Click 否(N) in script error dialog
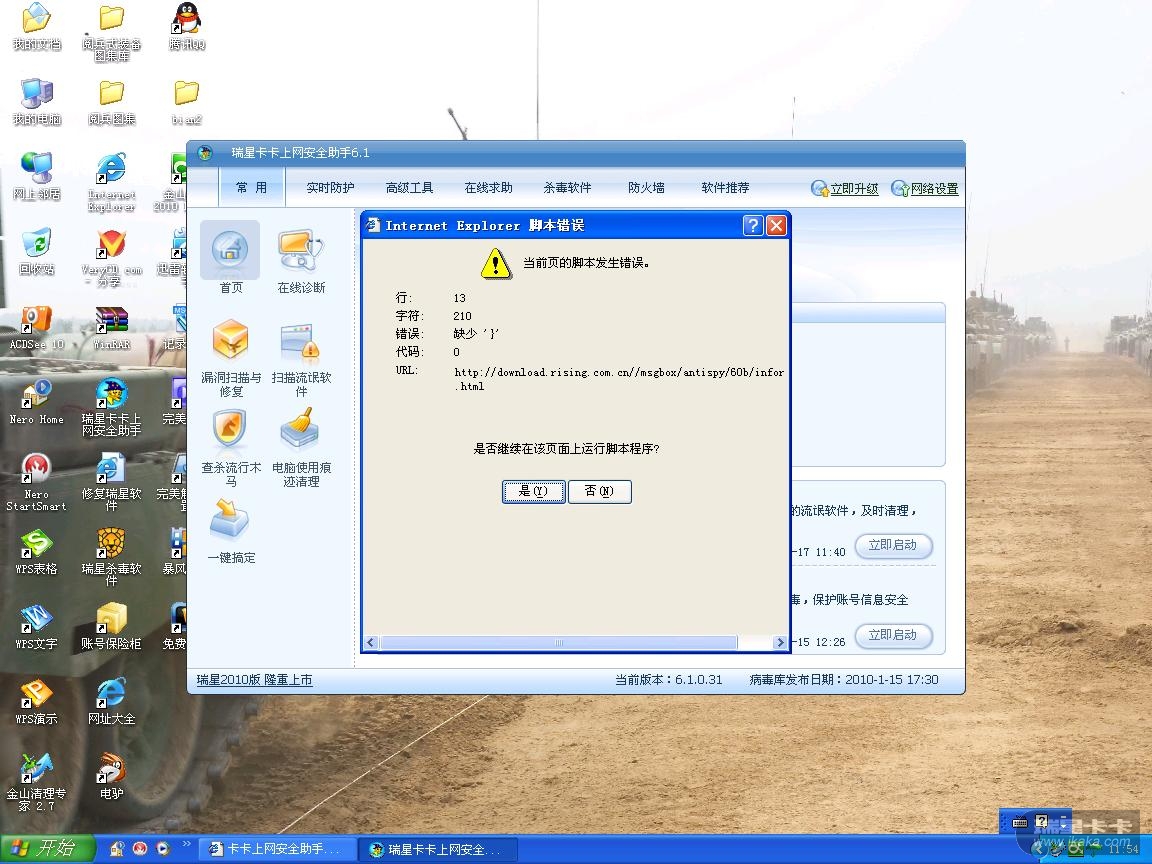The image size is (1152, 864). click(600, 492)
